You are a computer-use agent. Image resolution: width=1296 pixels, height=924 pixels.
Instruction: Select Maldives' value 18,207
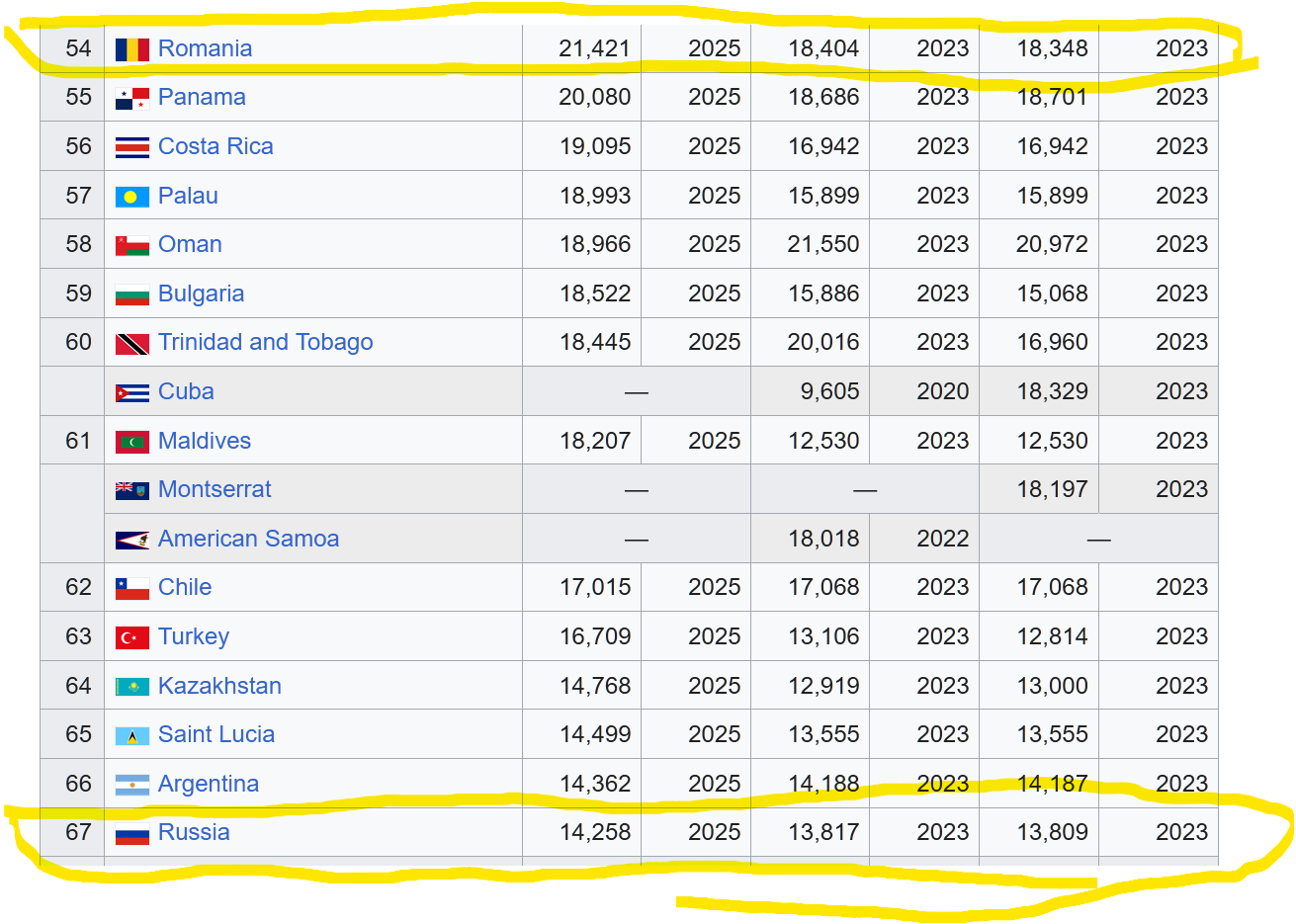point(594,441)
